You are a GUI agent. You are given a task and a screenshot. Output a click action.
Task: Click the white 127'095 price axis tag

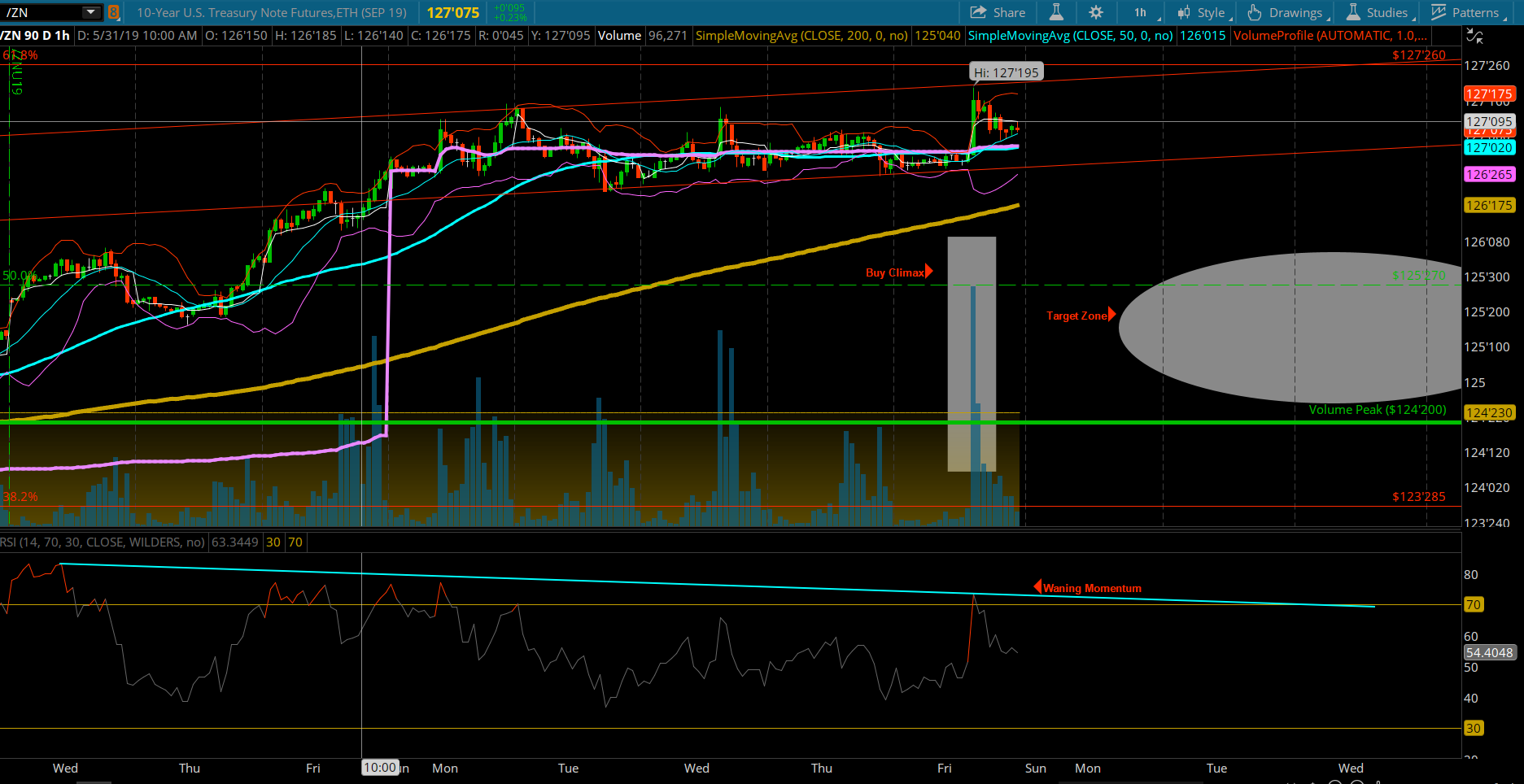(x=1489, y=121)
